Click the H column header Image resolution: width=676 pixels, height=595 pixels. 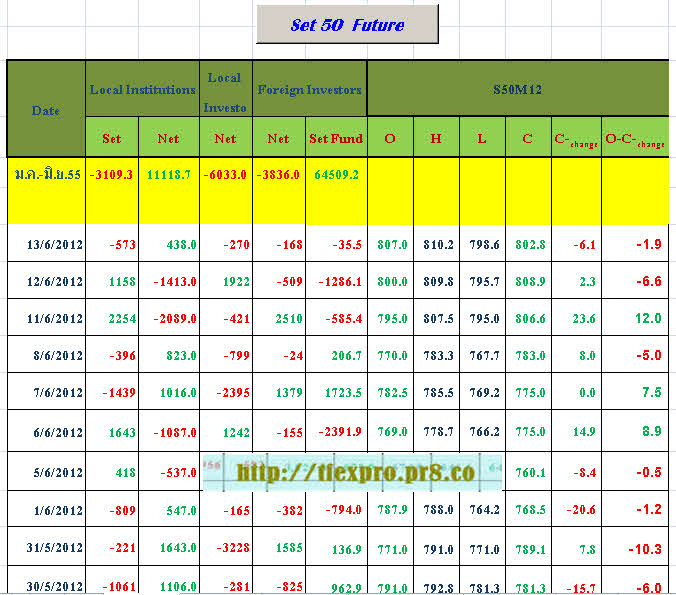pyautogui.click(x=436, y=138)
